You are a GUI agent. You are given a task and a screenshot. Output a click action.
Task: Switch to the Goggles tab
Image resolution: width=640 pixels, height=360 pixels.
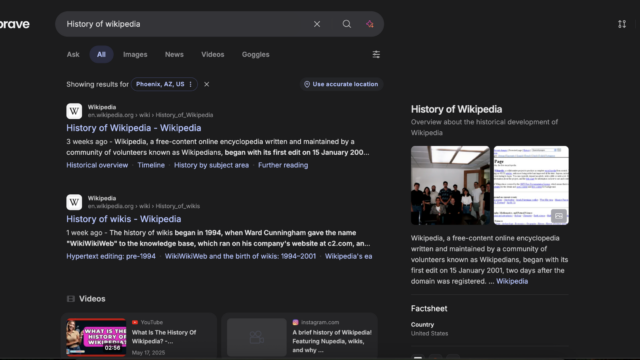[256, 54]
